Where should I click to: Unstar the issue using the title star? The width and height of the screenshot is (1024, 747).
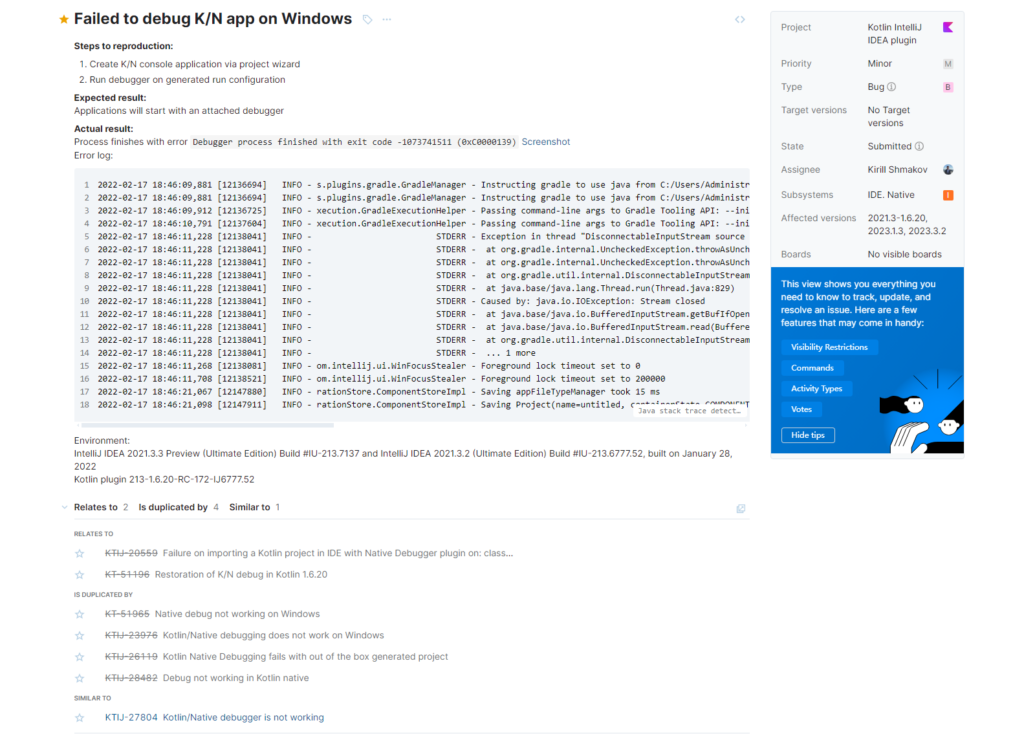pos(64,19)
